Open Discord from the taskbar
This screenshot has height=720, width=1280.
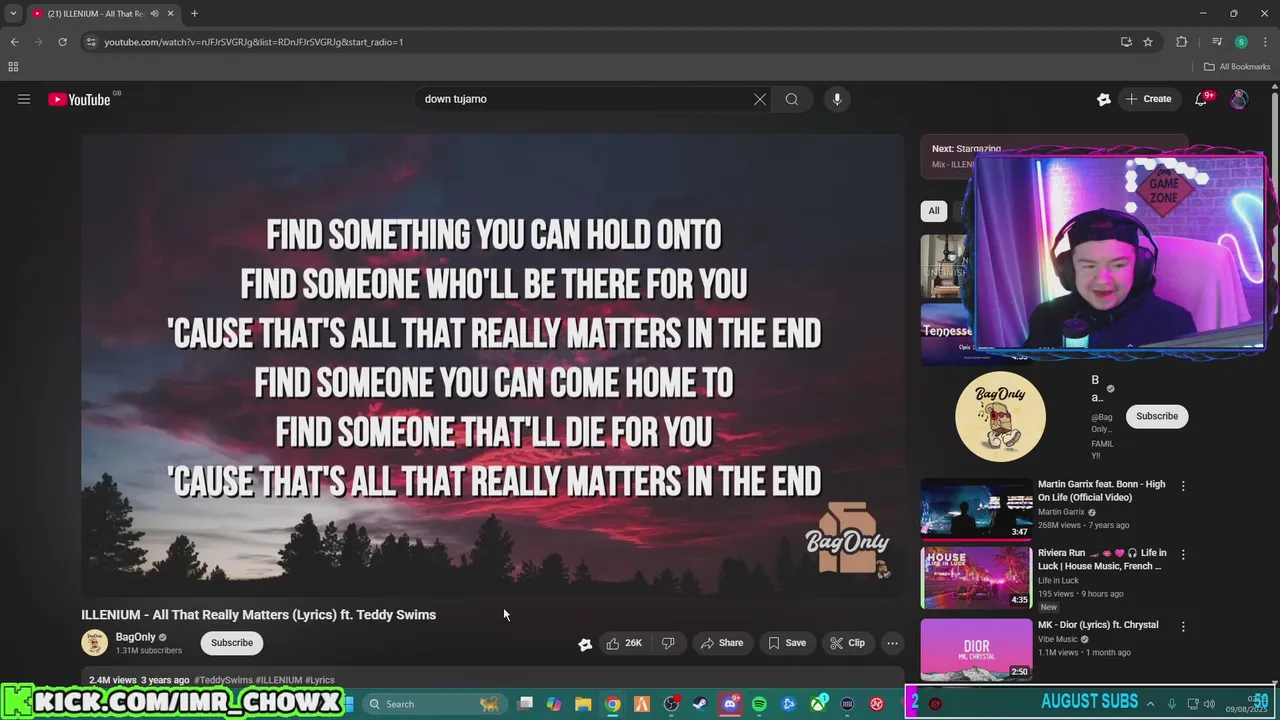click(x=730, y=704)
